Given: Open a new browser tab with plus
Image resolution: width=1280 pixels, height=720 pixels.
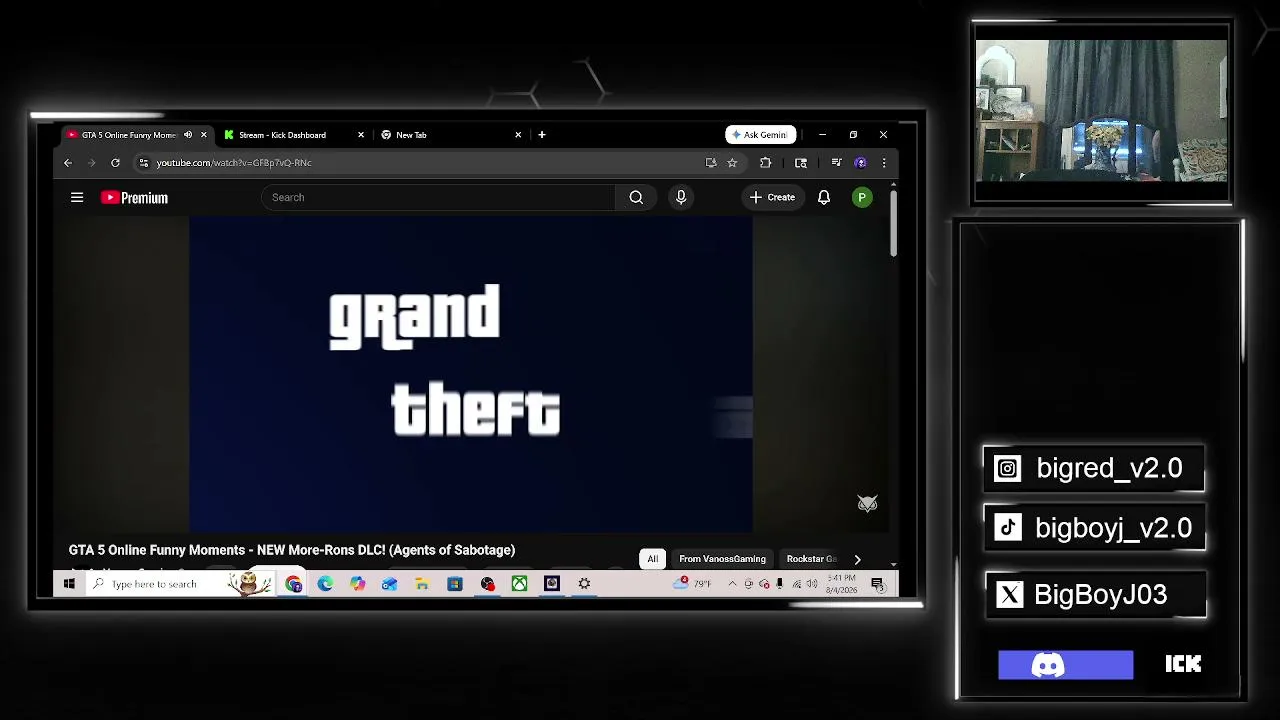Looking at the screenshot, I should (542, 135).
